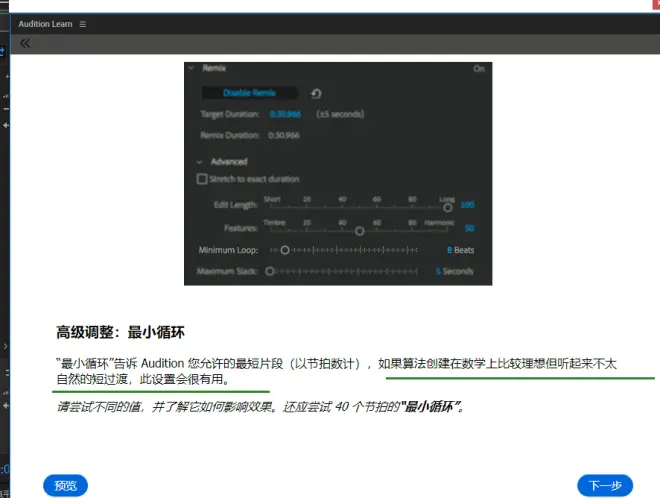
Task: Go back using the double-chevron icon
Action: 25,43
